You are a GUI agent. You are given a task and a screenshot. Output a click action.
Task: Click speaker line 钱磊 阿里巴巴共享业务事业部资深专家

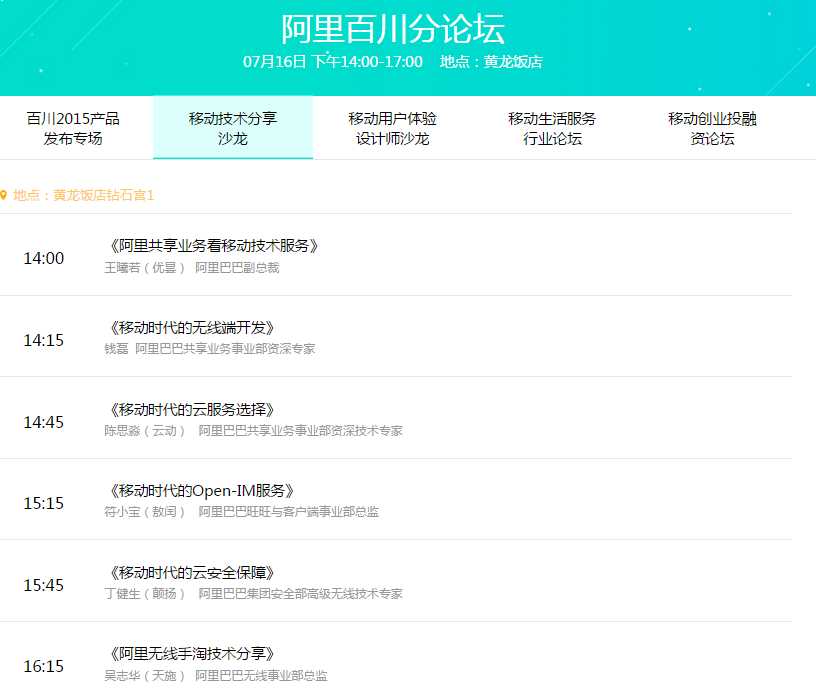[x=210, y=349]
